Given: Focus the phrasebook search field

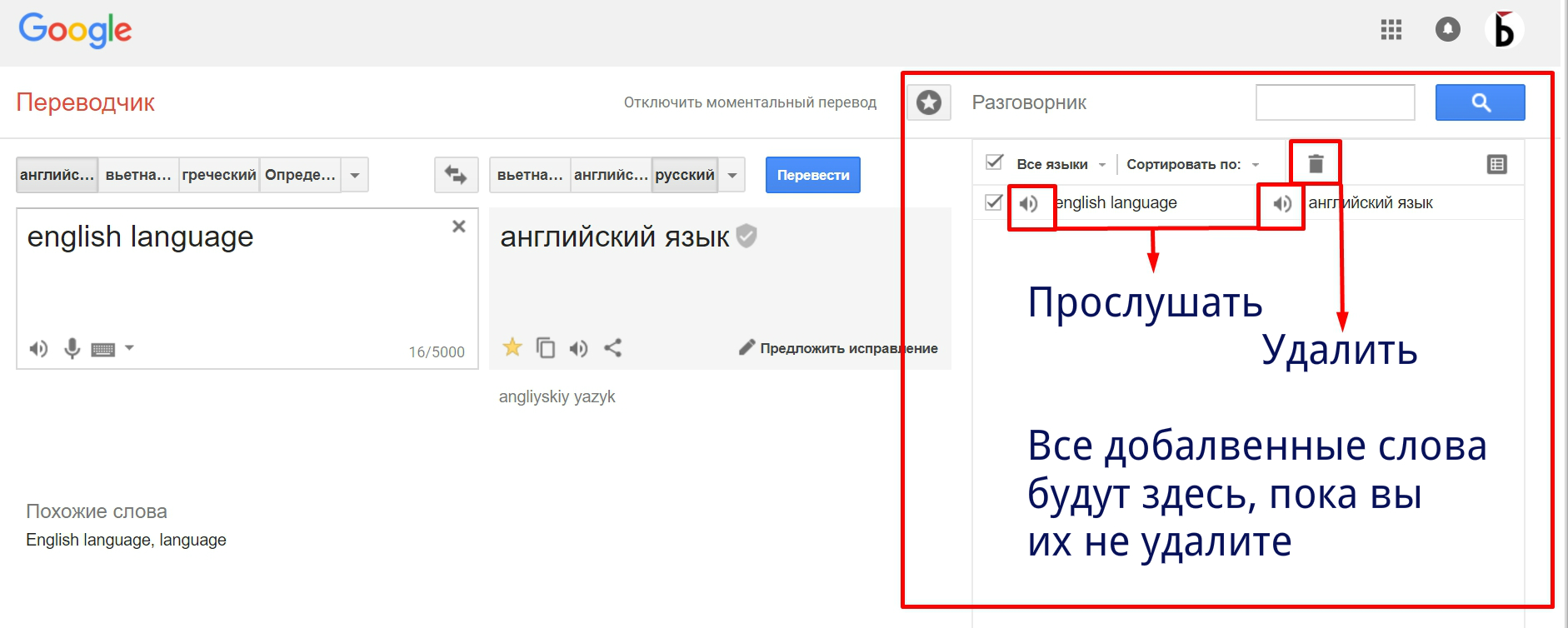Looking at the screenshot, I should pos(1336,102).
